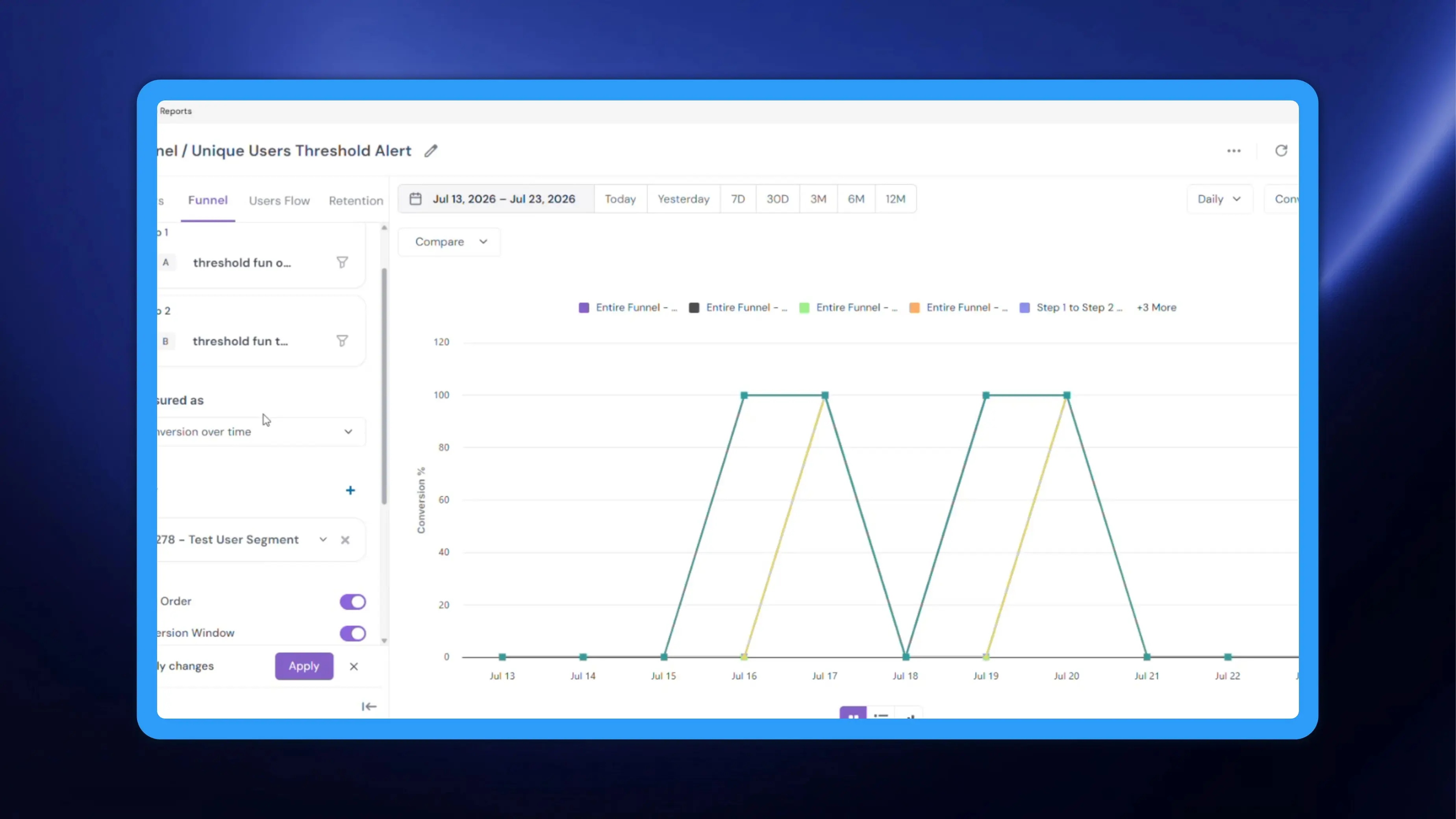Toggle Step 1 to Step 2 legend entry
1456x819 pixels.
(1072, 308)
